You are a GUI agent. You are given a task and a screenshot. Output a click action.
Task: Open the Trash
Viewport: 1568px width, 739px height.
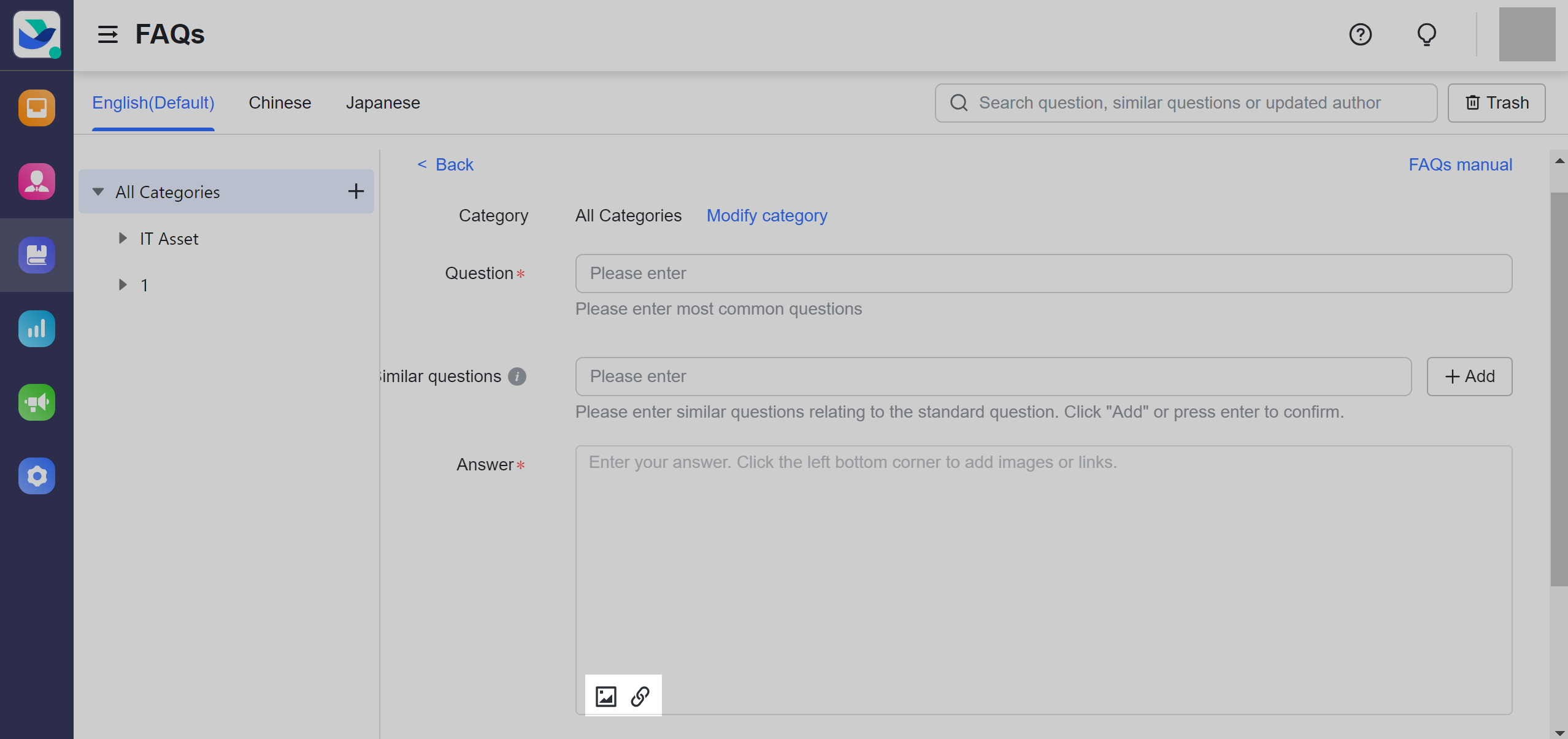pyautogui.click(x=1496, y=103)
